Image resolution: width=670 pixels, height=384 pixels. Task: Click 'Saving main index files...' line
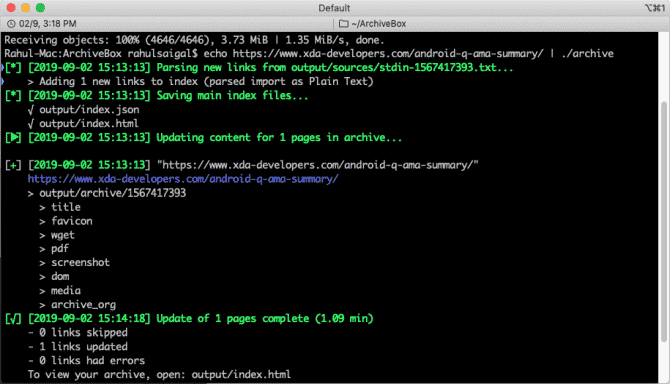coord(156,96)
